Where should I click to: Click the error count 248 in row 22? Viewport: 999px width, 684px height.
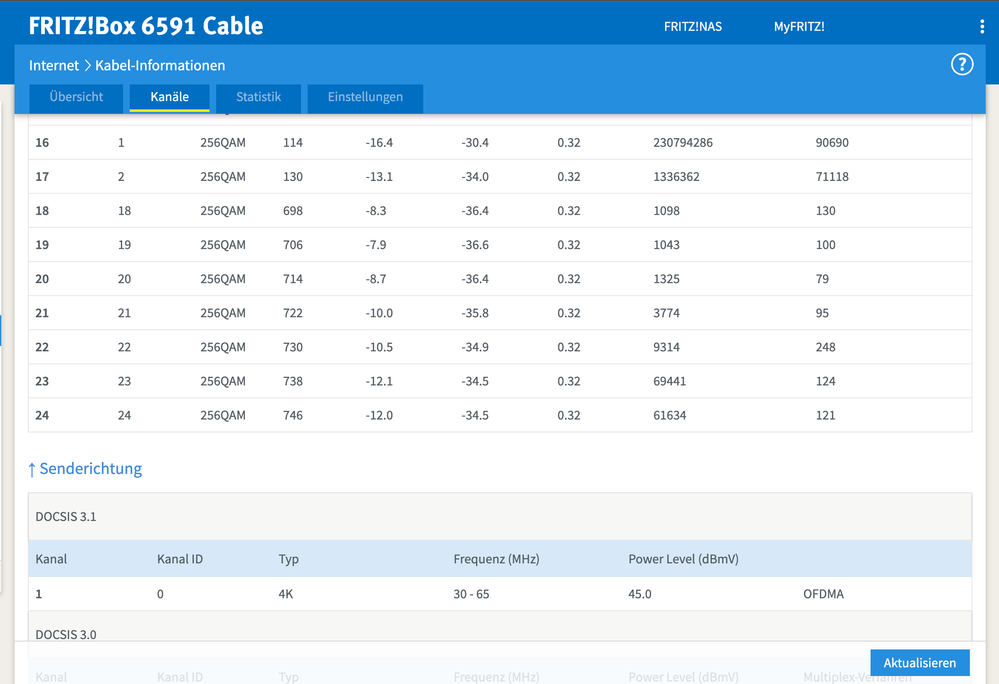(825, 347)
